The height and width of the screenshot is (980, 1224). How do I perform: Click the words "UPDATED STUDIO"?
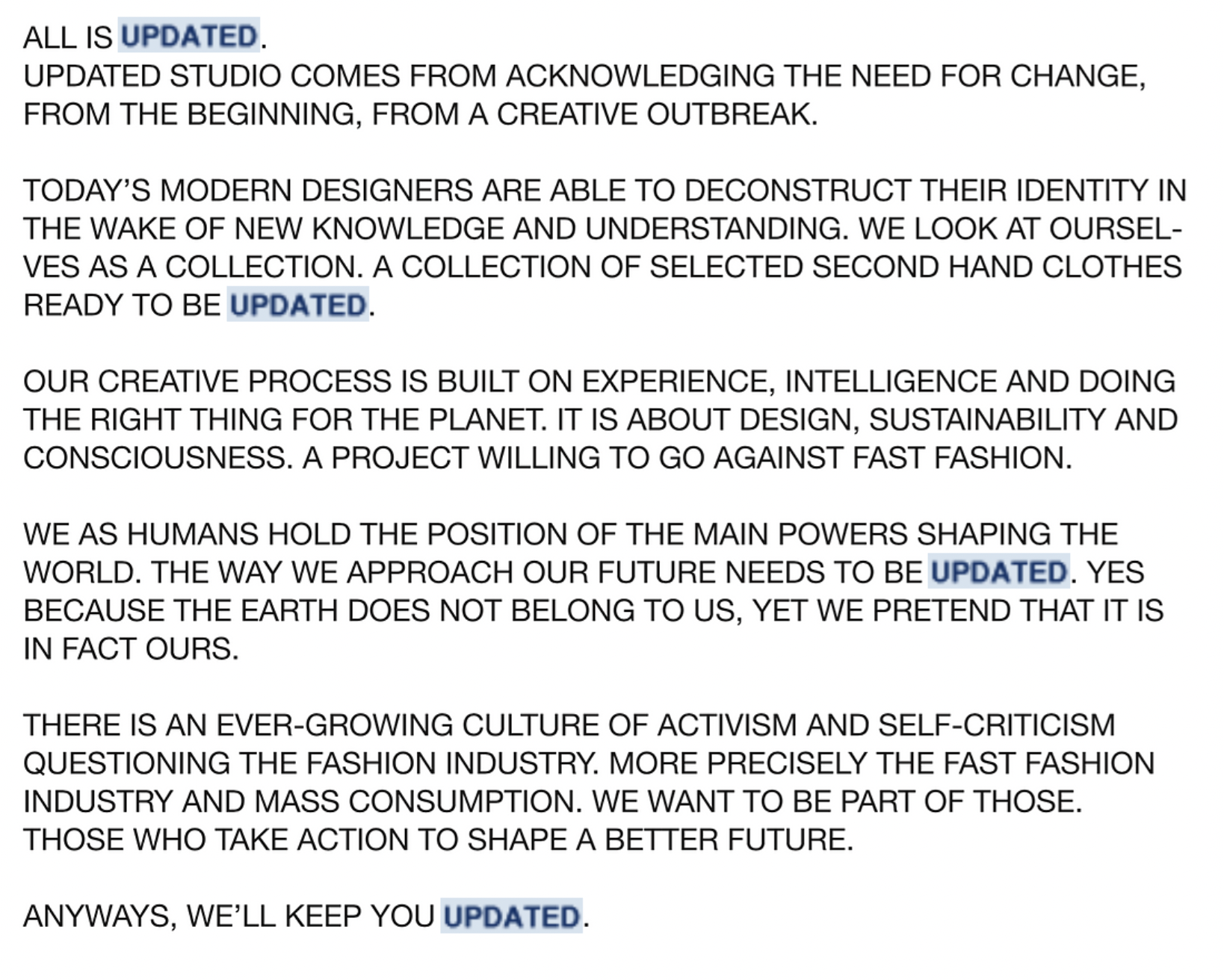pyautogui.click(x=152, y=76)
